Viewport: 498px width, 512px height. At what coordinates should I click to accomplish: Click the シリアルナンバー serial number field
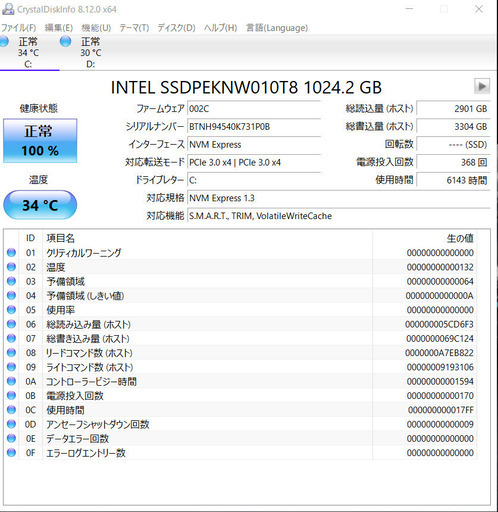(x=254, y=127)
